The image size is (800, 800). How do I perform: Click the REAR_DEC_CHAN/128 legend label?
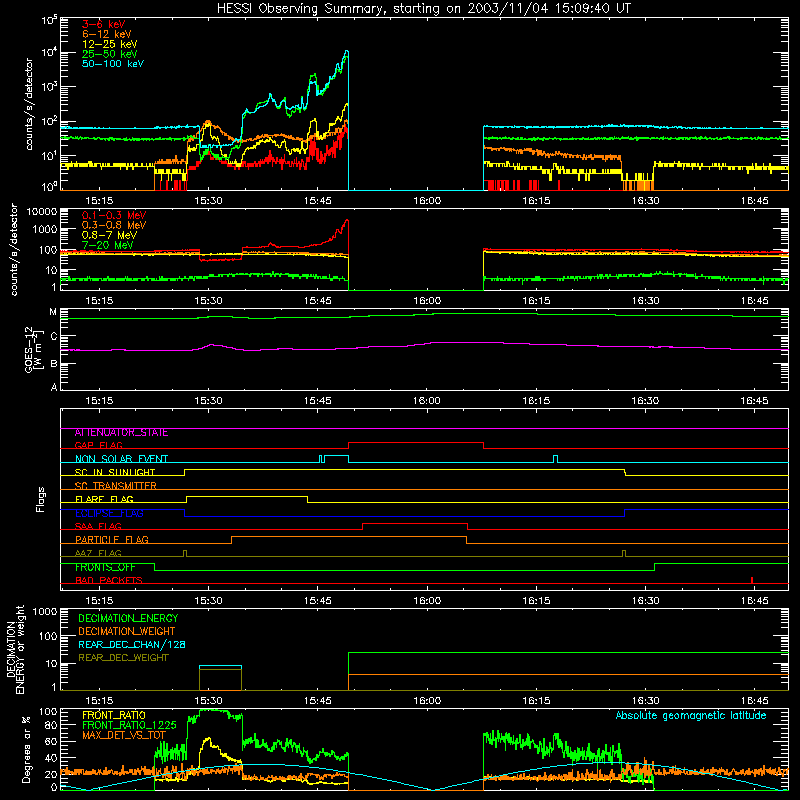pos(132,644)
